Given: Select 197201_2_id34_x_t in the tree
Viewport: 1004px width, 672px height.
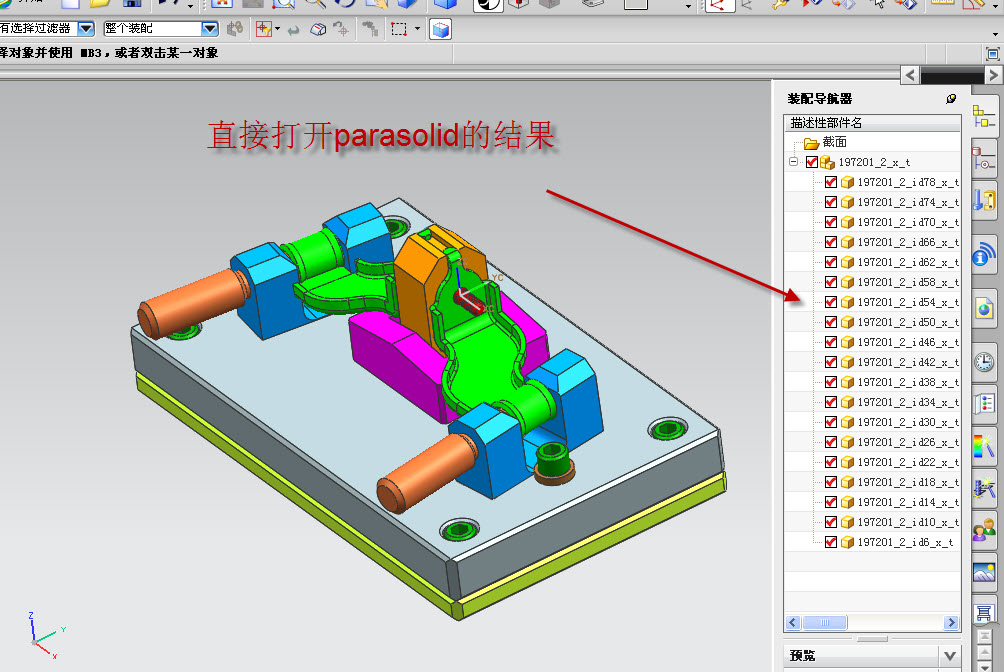Looking at the screenshot, I should (908, 402).
